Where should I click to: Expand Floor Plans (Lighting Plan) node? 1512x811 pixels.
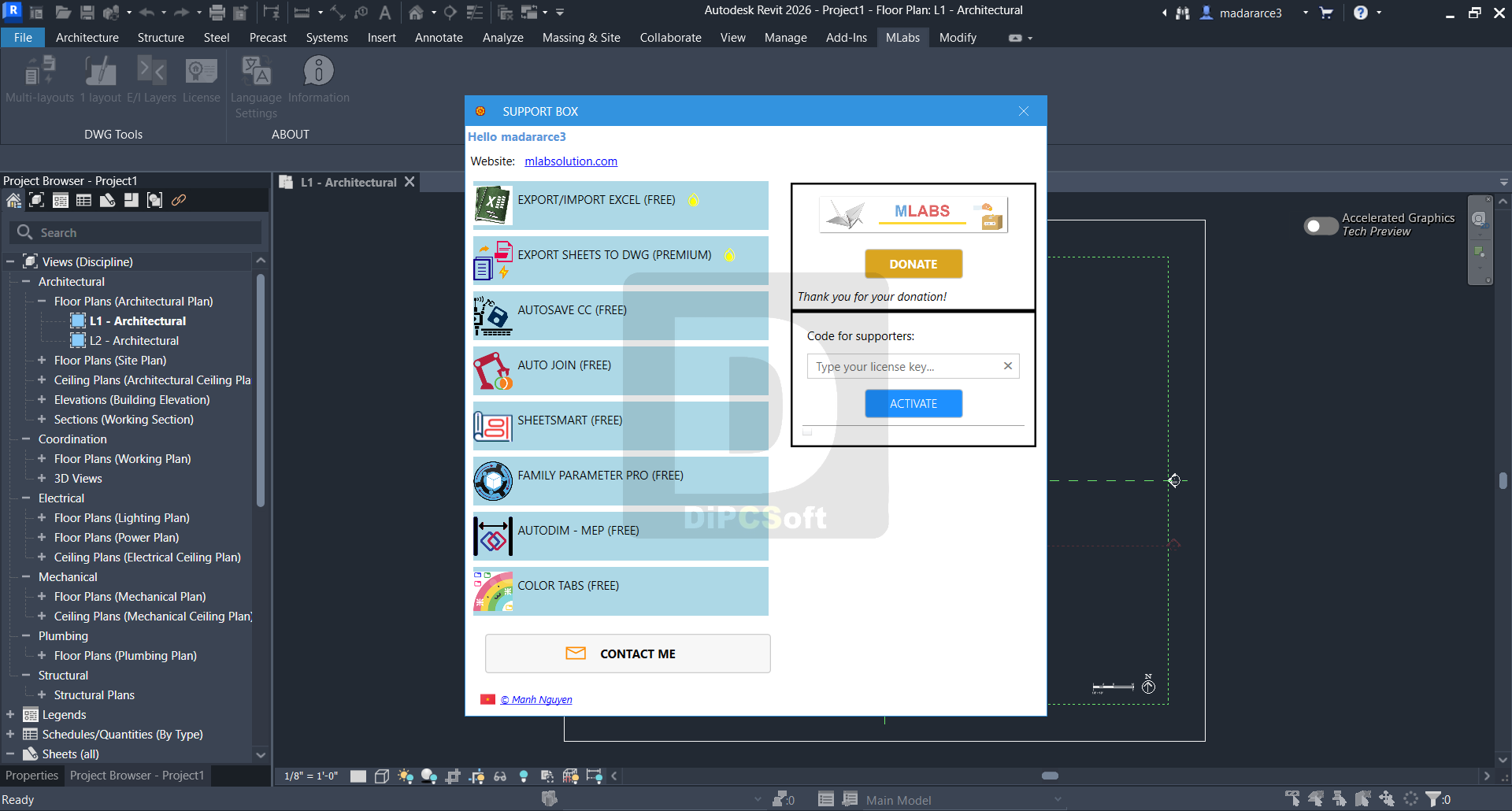pos(42,517)
